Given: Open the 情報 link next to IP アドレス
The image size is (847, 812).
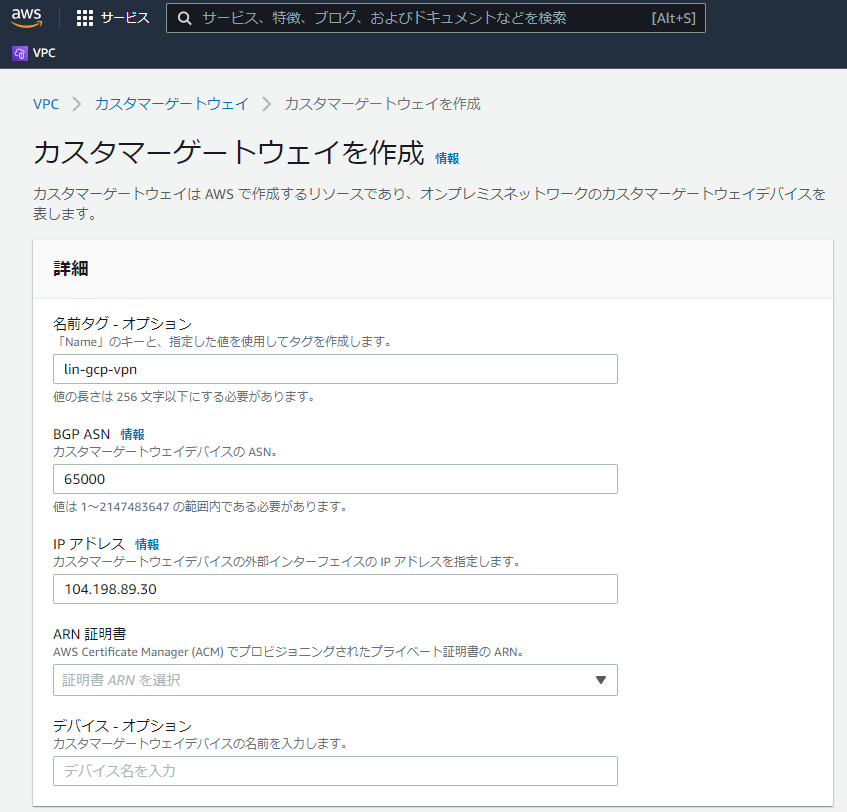Looking at the screenshot, I should point(147,544).
